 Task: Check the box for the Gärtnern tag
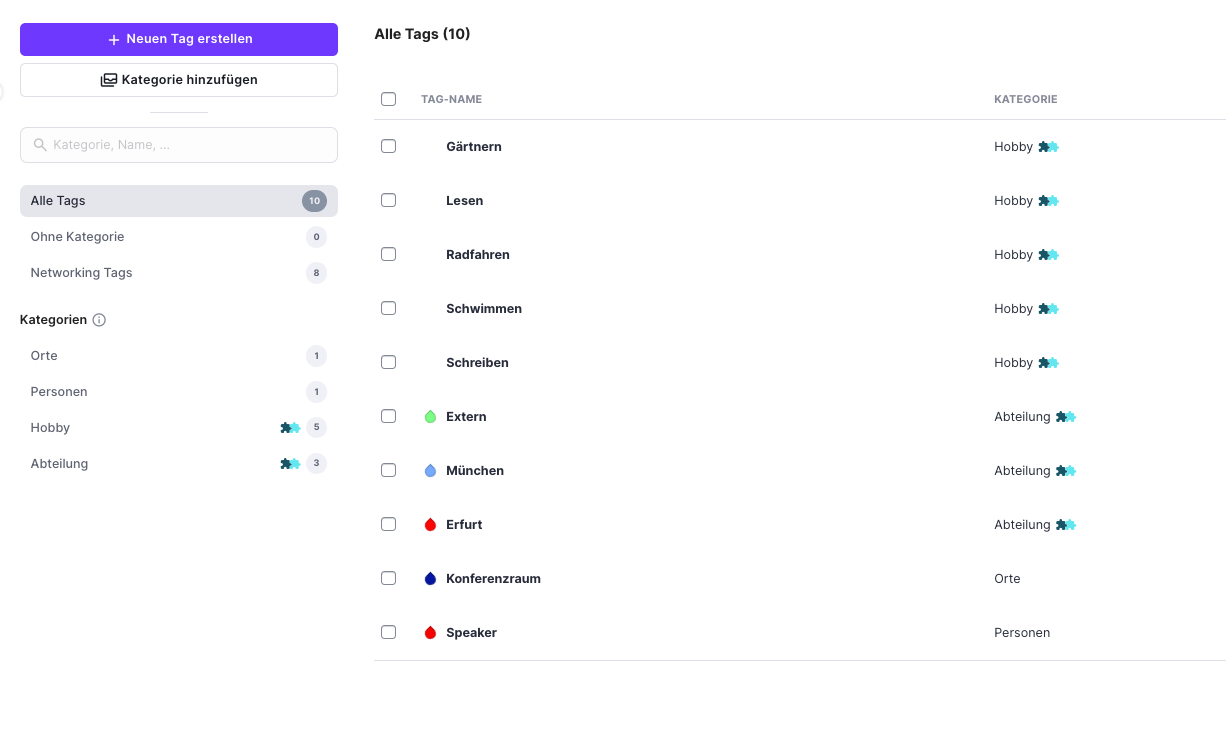coord(389,146)
